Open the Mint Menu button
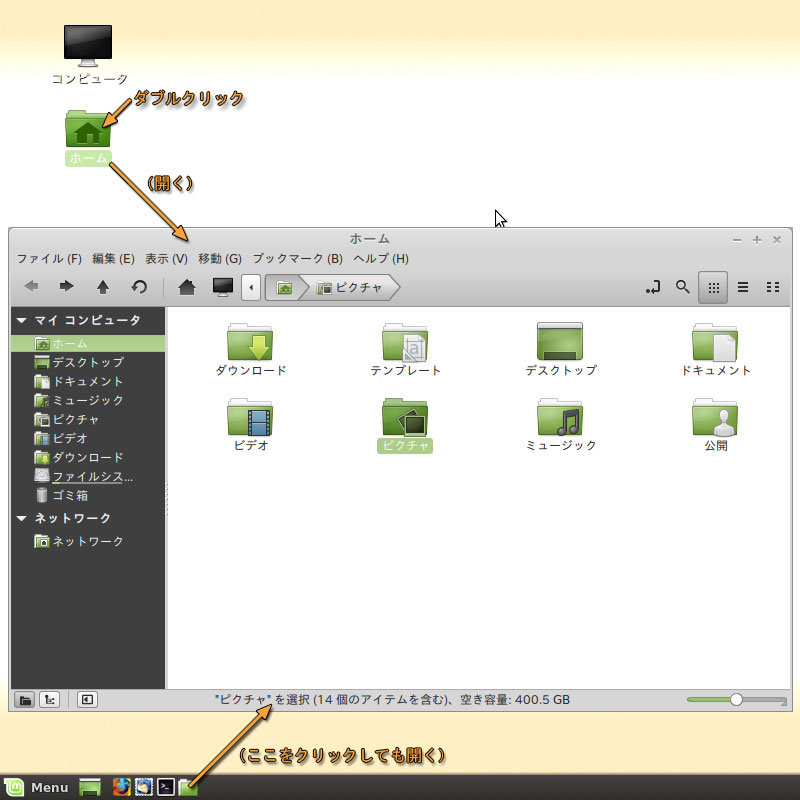Screen dimensions: 800x800 tap(36, 787)
